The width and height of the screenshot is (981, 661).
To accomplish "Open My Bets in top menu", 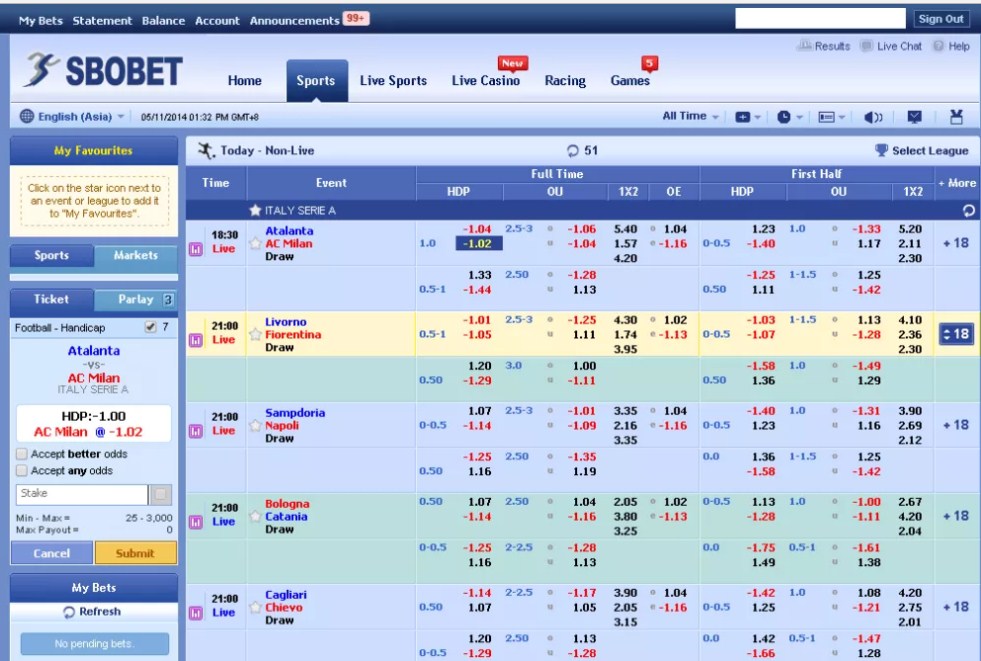I will pos(41,21).
